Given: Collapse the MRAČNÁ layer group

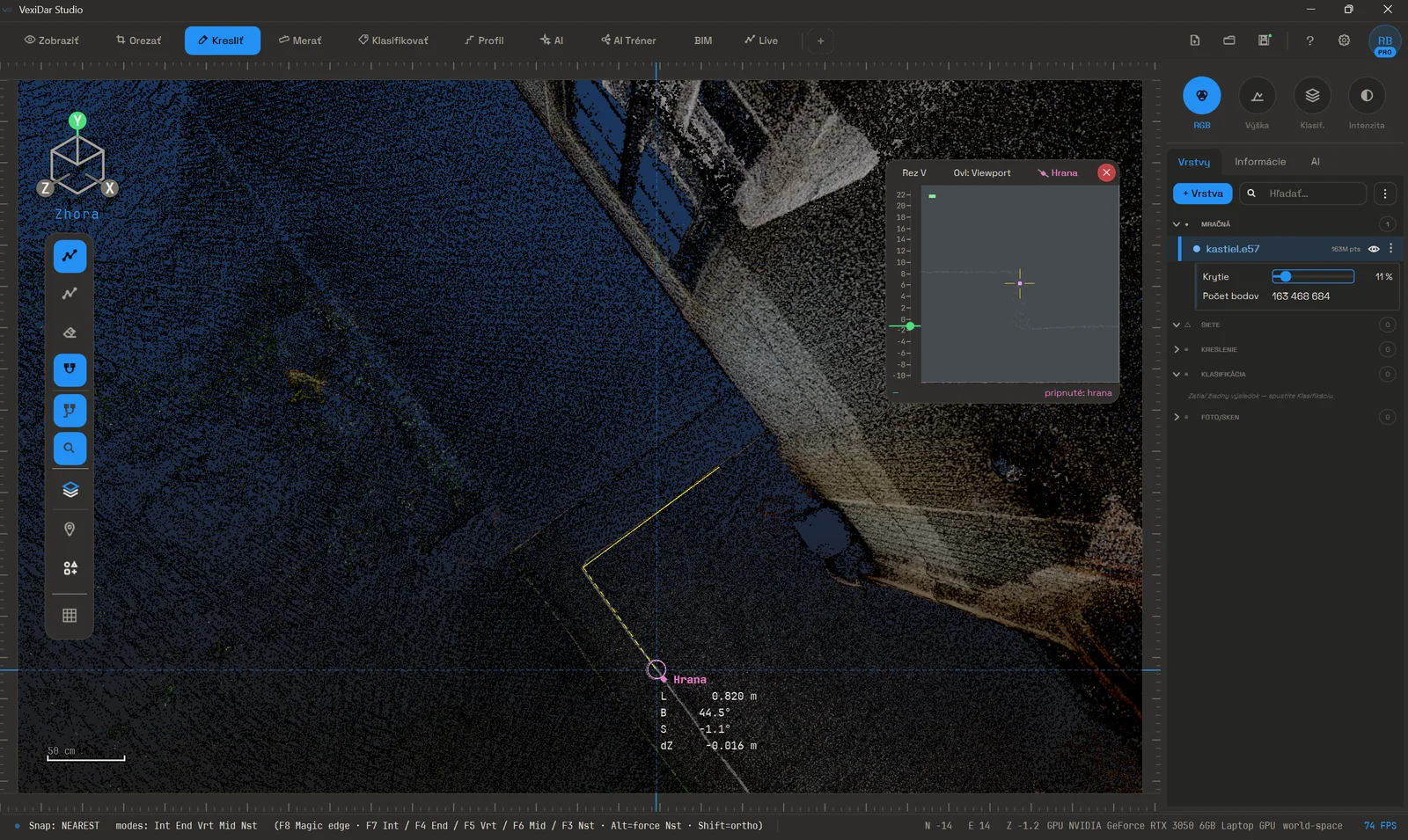Looking at the screenshot, I should coord(1177,224).
